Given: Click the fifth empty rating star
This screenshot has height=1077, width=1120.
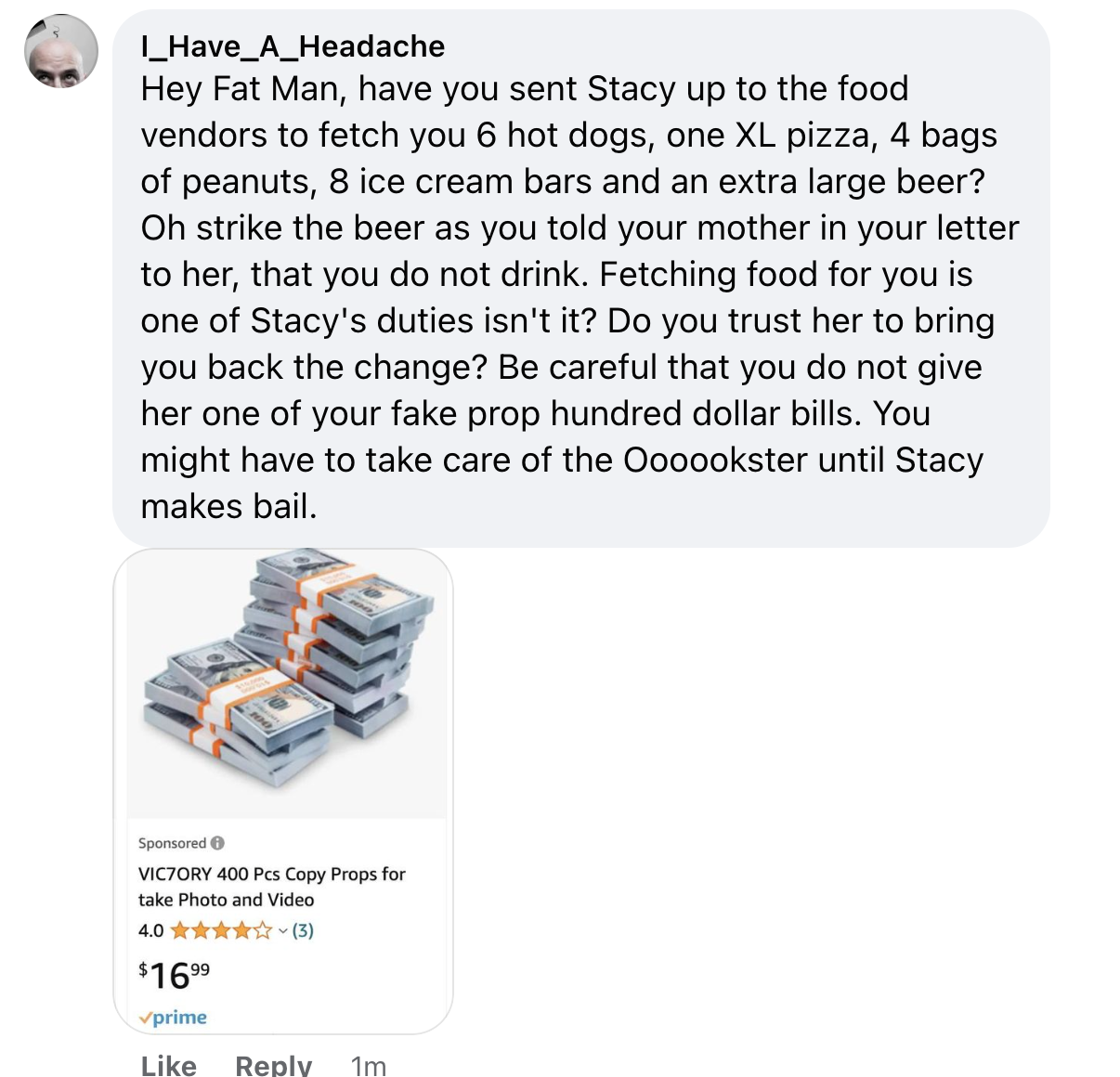Looking at the screenshot, I should [x=264, y=930].
